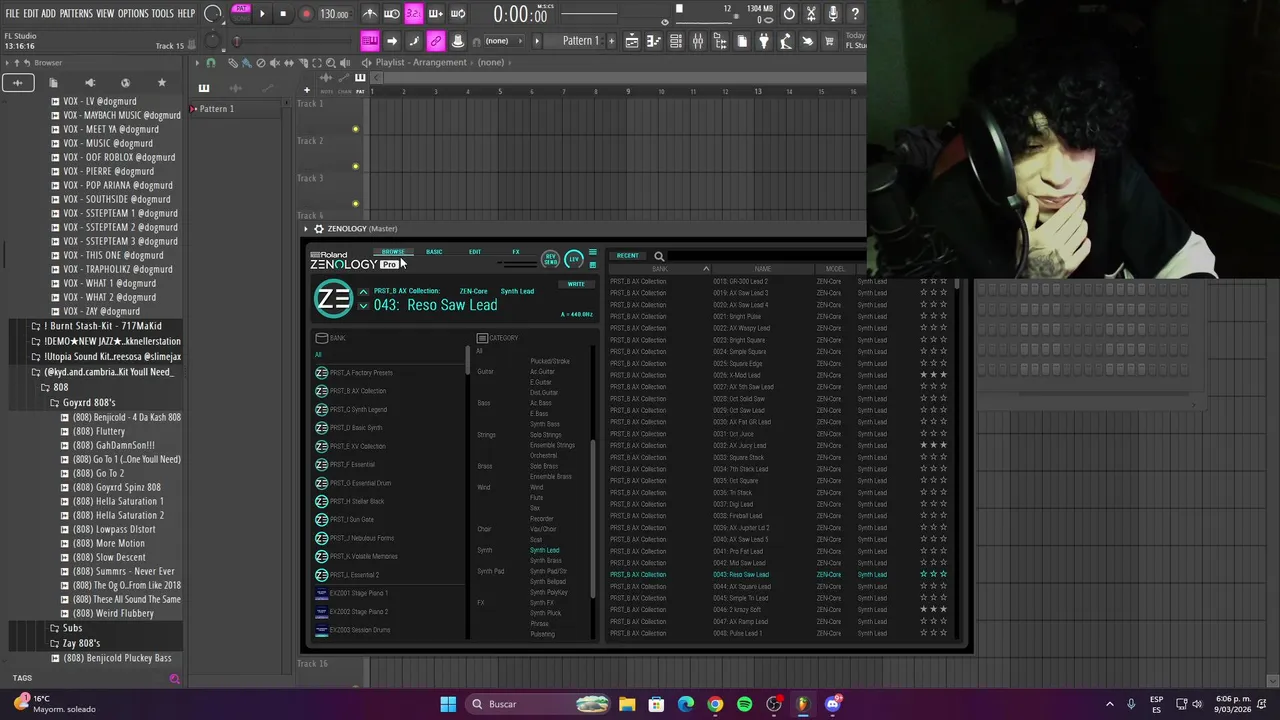
Task: Open the PATTERNS menu
Action: pyautogui.click(x=76, y=14)
